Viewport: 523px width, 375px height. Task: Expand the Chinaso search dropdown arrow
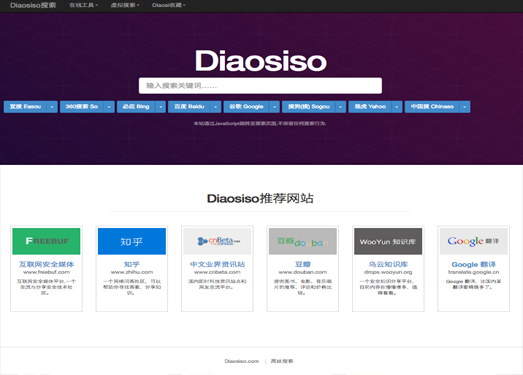coord(465,107)
